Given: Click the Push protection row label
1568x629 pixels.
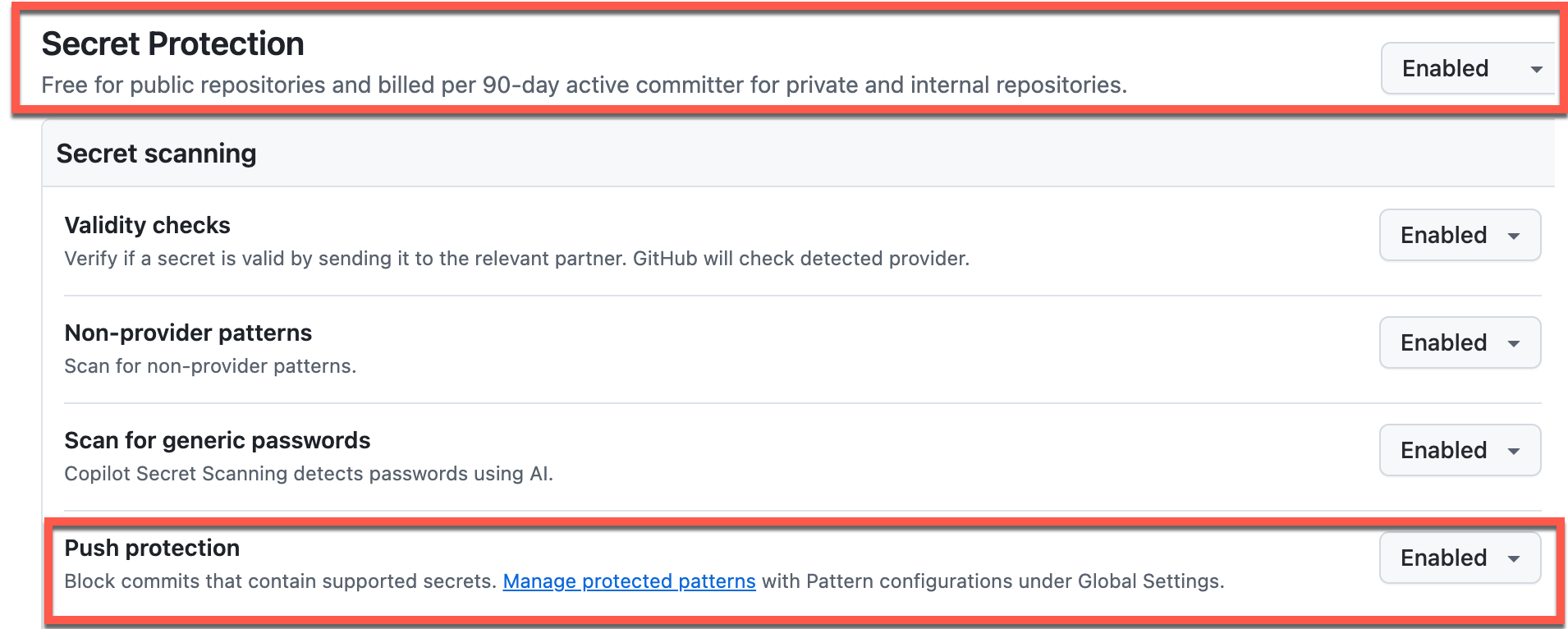Looking at the screenshot, I should point(152,548).
